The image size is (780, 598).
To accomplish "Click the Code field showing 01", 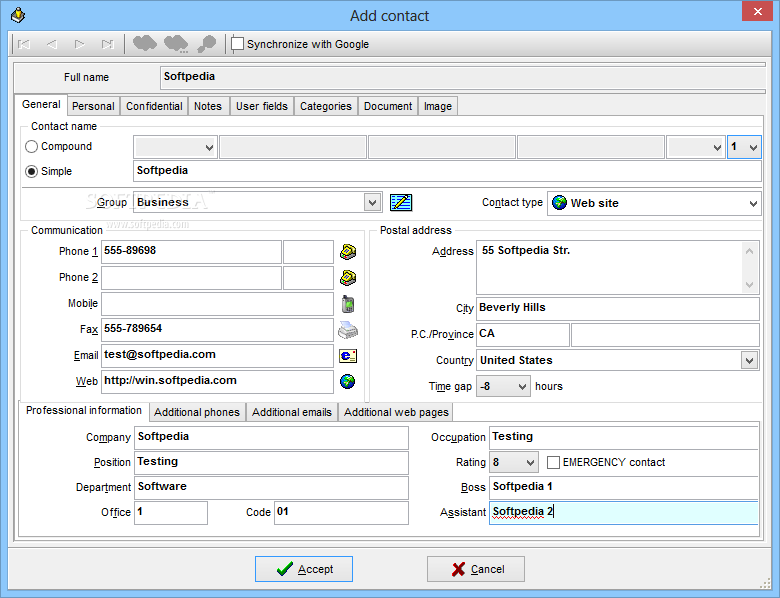I will click(x=341, y=512).
